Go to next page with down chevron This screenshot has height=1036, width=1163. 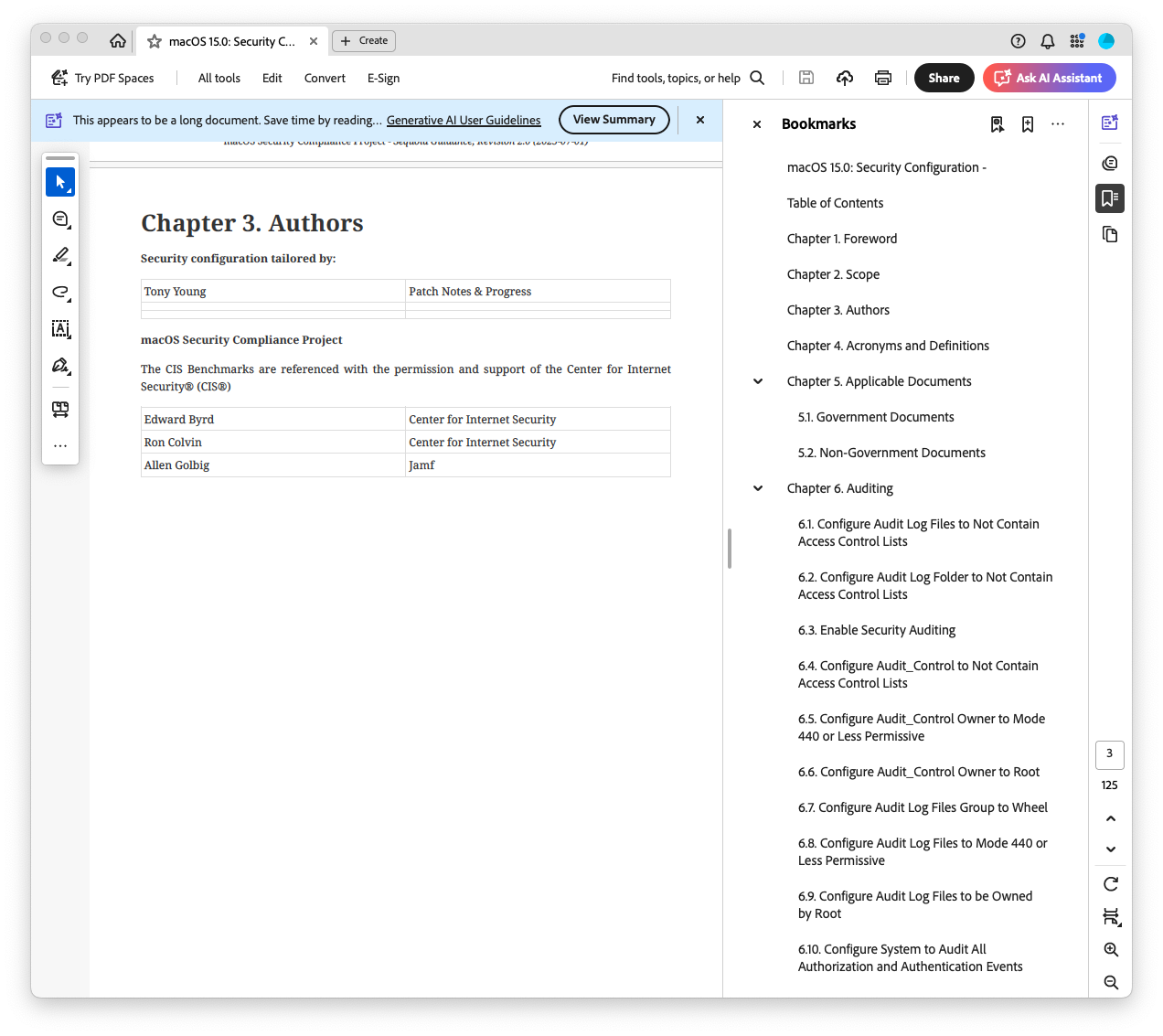click(1110, 849)
